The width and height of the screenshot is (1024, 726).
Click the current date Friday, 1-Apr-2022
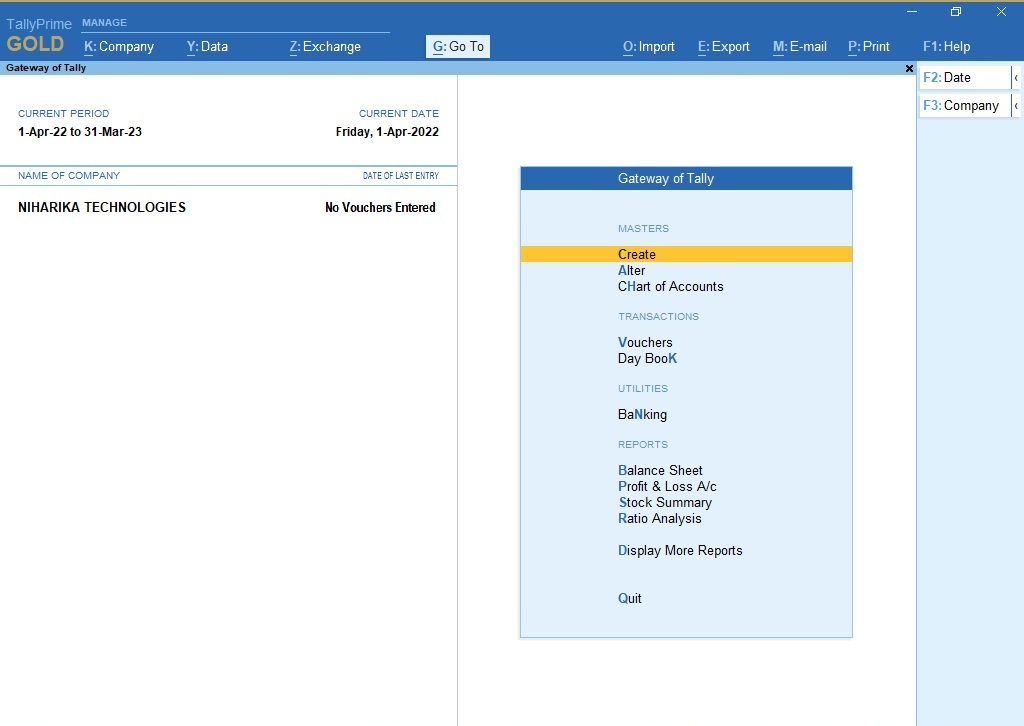387,131
